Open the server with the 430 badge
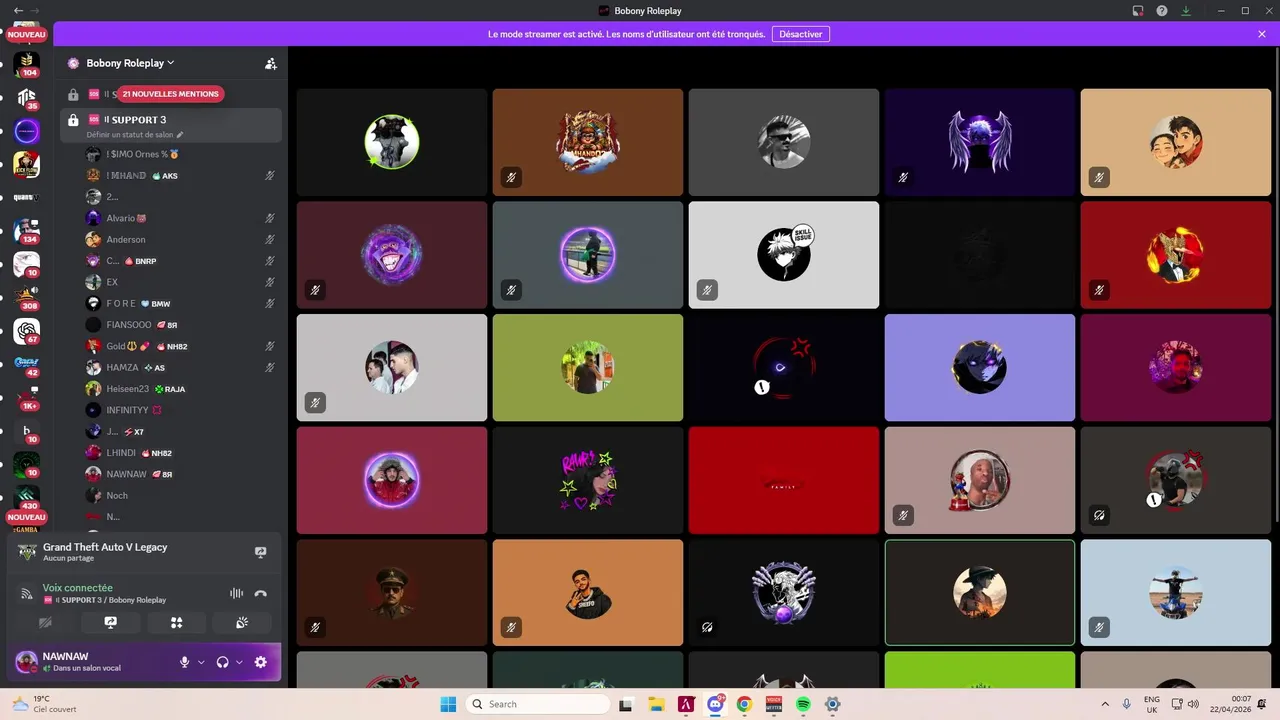The height and width of the screenshot is (720, 1280). pos(27,497)
